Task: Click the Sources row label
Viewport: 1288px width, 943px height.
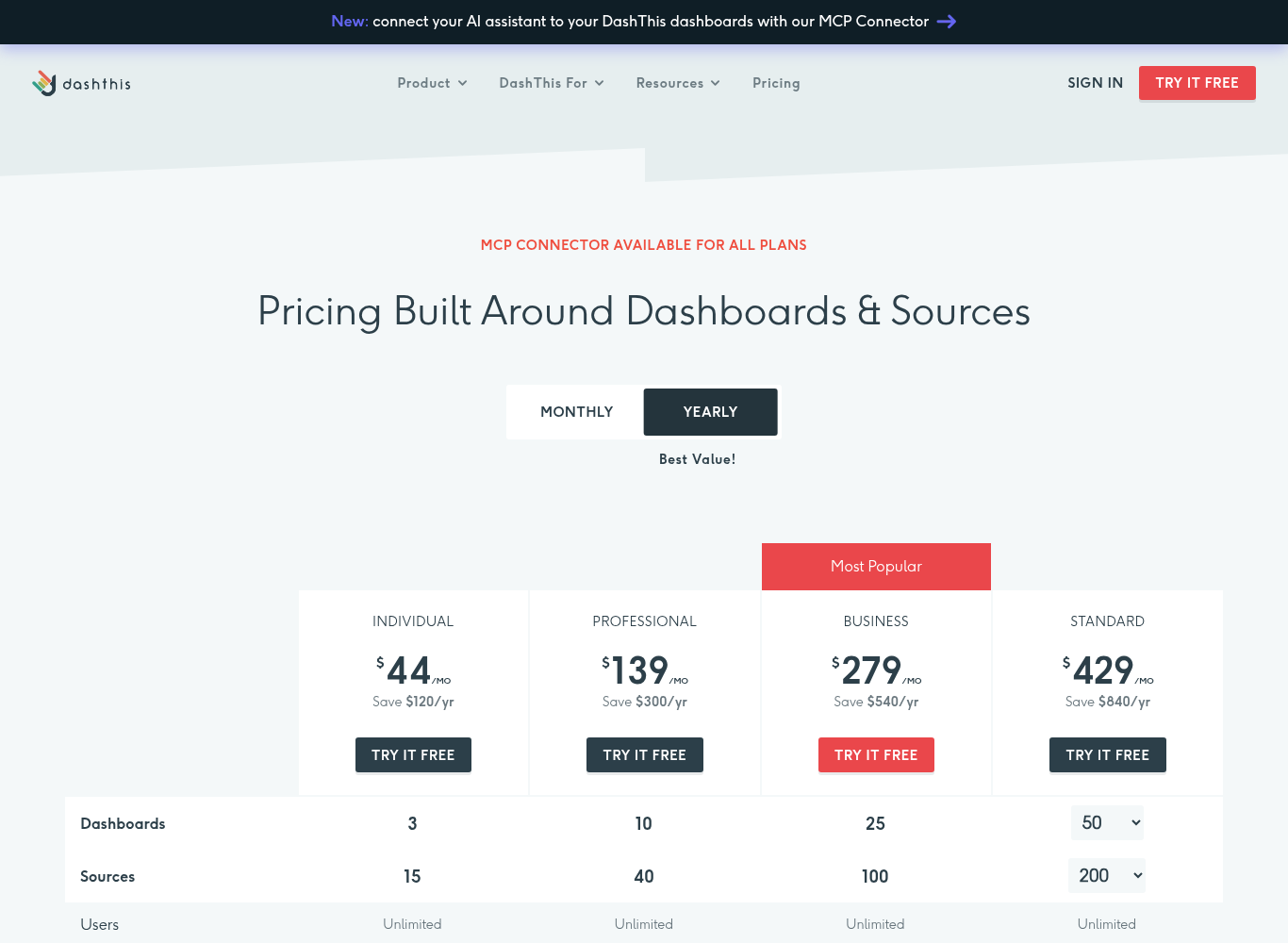Action: (x=107, y=876)
